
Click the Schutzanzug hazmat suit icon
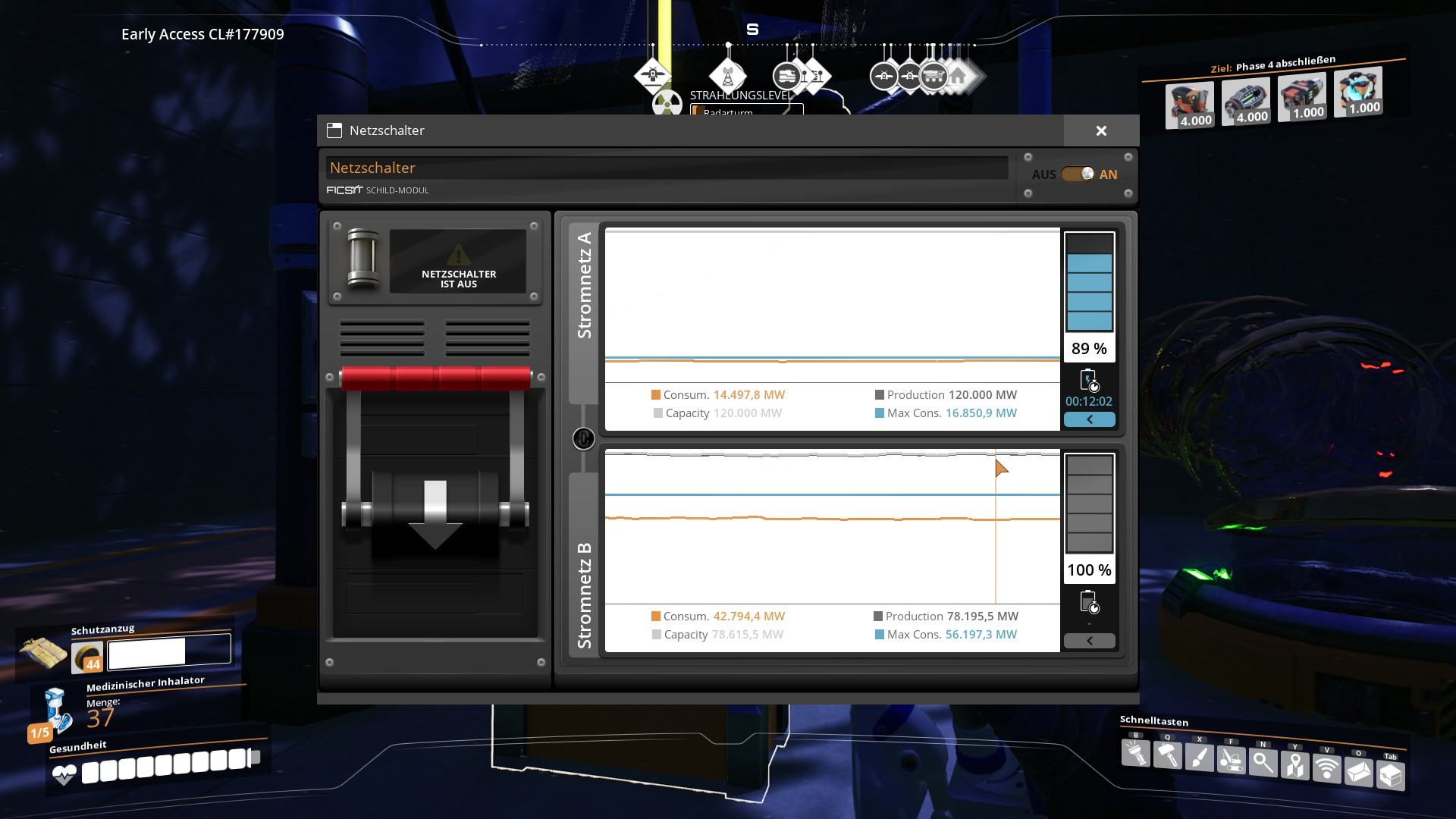44,653
